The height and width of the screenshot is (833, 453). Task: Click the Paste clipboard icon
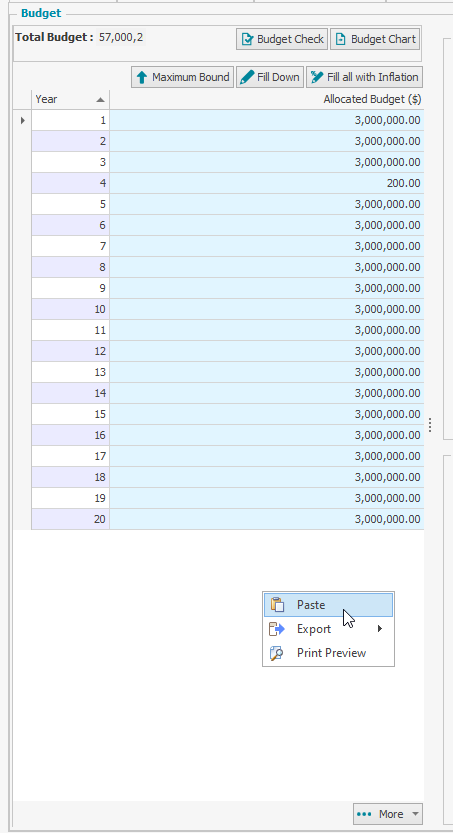tap(277, 605)
